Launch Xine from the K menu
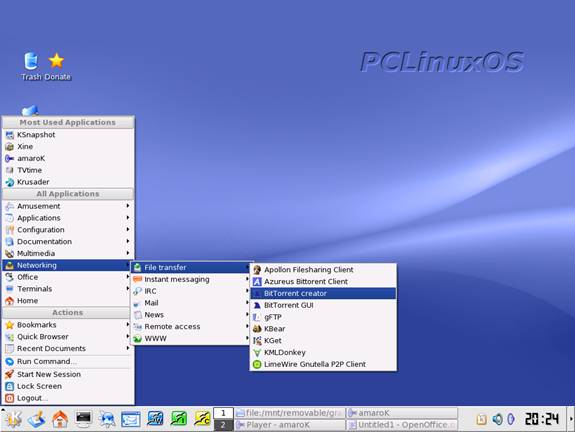Screen dimensions: 575x432 pyautogui.click(x=68, y=146)
